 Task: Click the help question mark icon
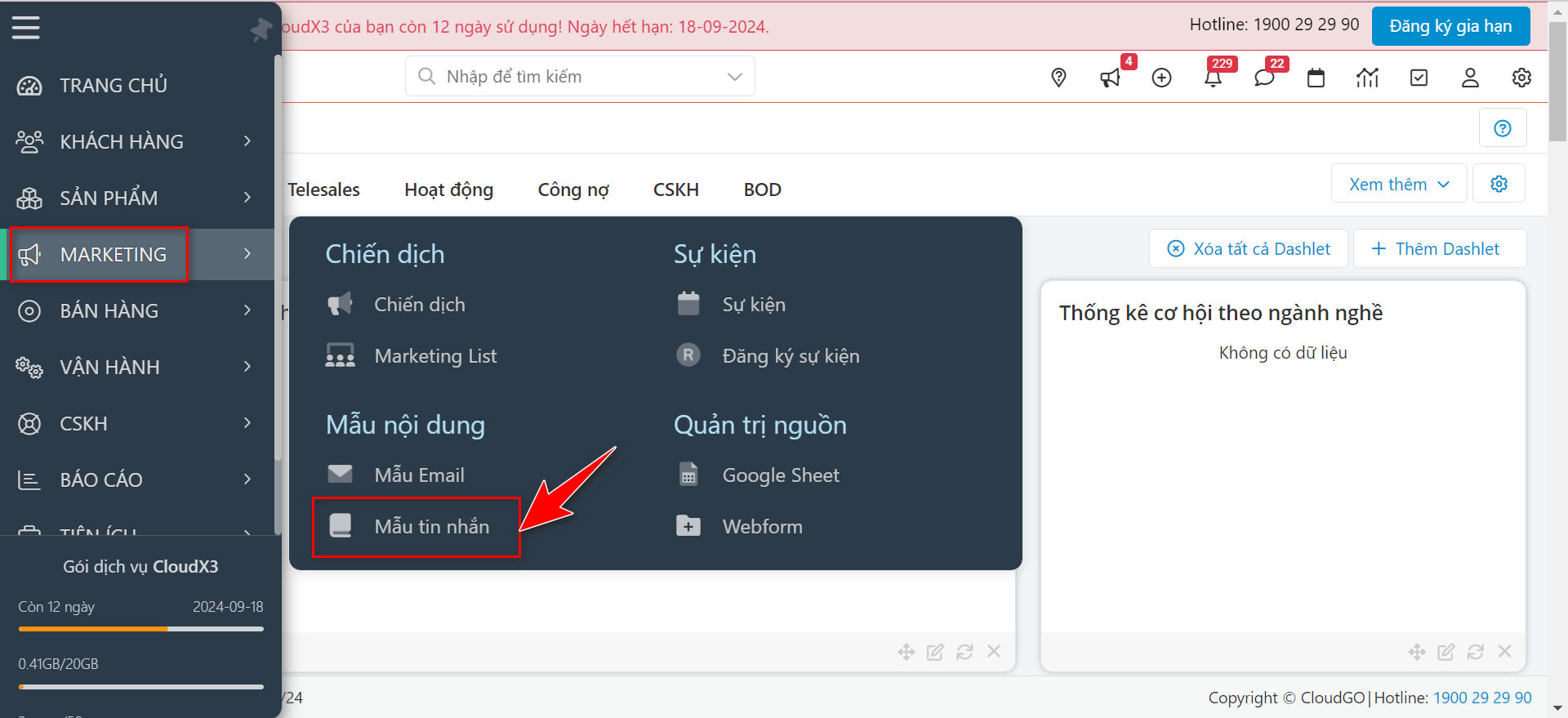[1502, 128]
